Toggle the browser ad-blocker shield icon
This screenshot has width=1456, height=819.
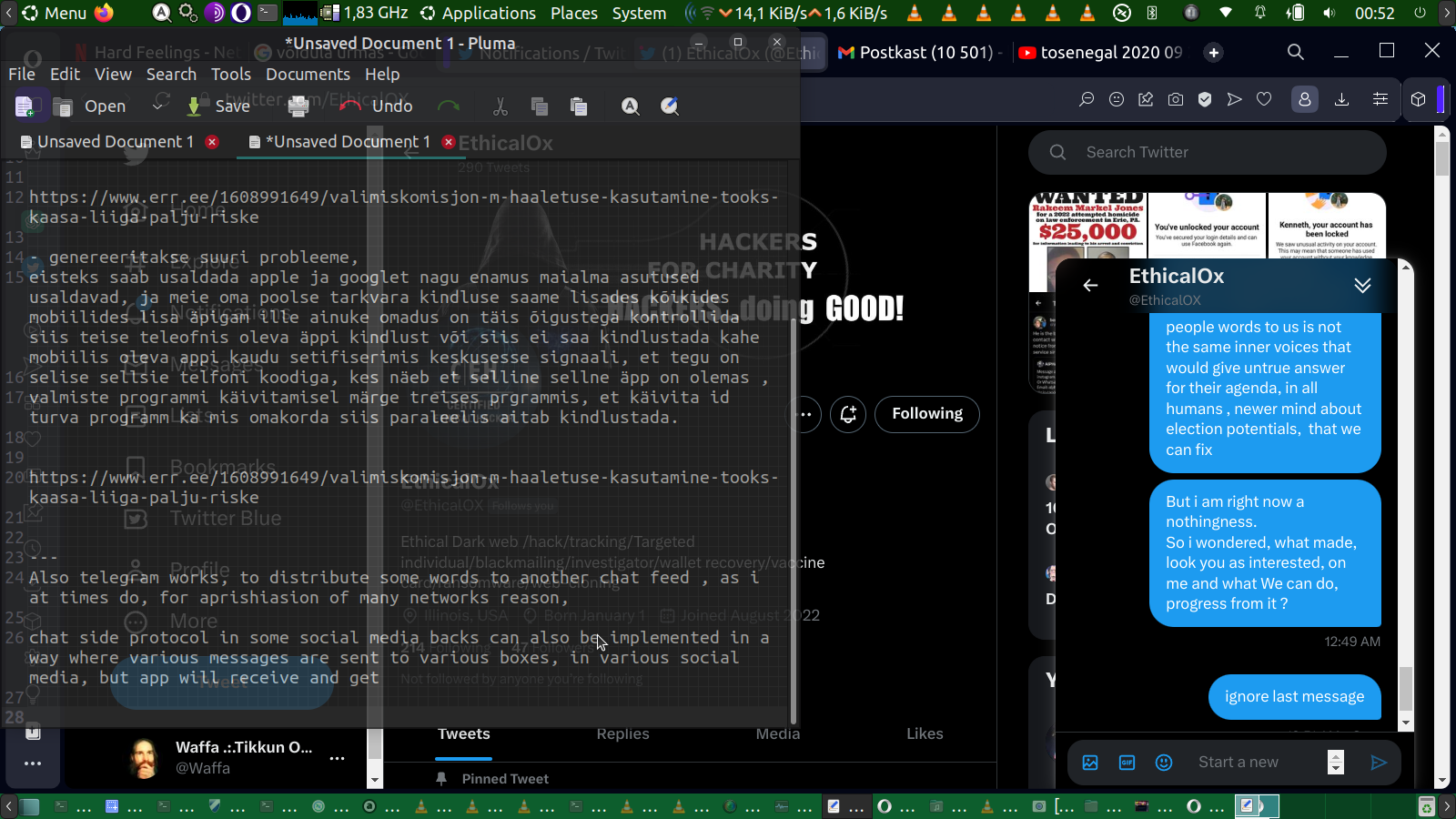(1205, 99)
